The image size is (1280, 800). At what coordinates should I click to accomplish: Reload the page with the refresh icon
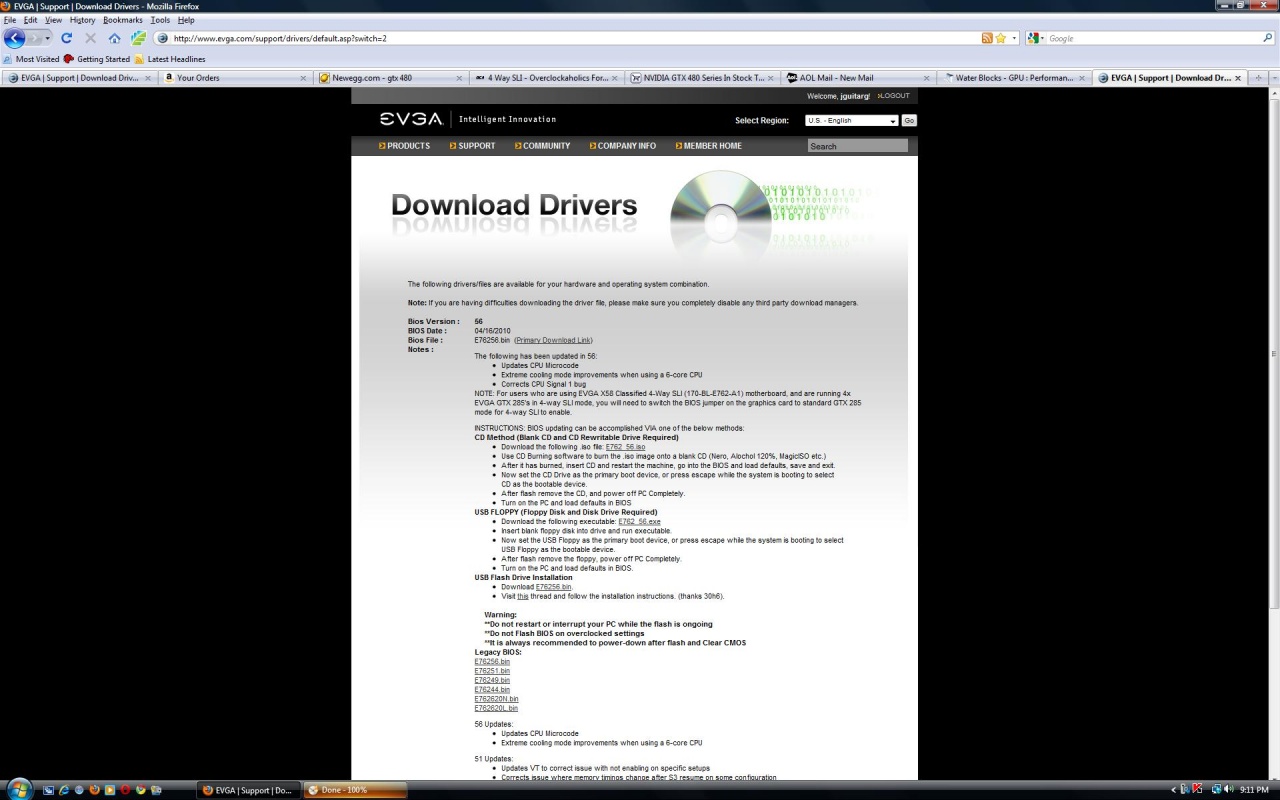67,38
